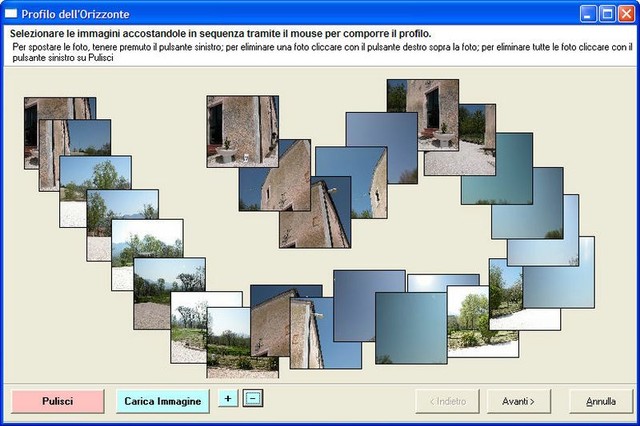The image size is (640, 426).
Task: Close the Profilo dell'Orizzonte window
Action: pos(626,14)
